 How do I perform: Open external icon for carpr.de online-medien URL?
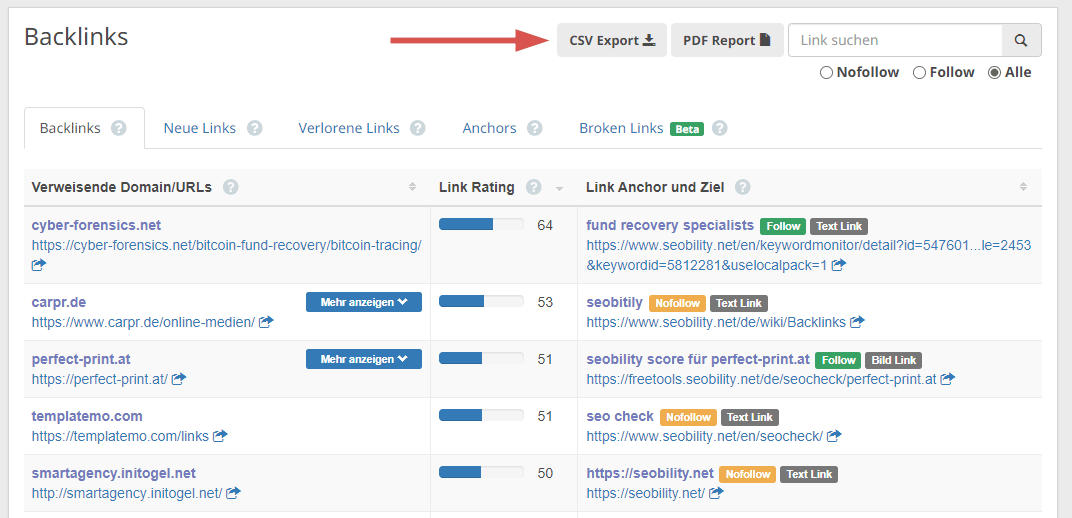267,321
